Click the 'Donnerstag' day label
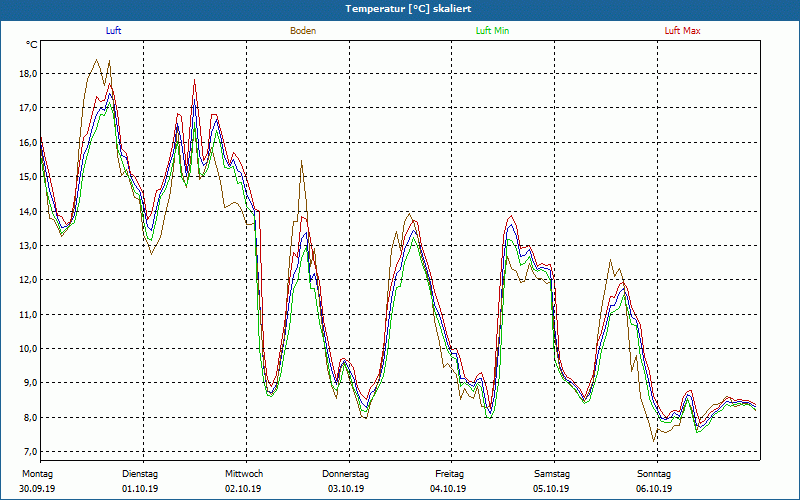 point(345,474)
